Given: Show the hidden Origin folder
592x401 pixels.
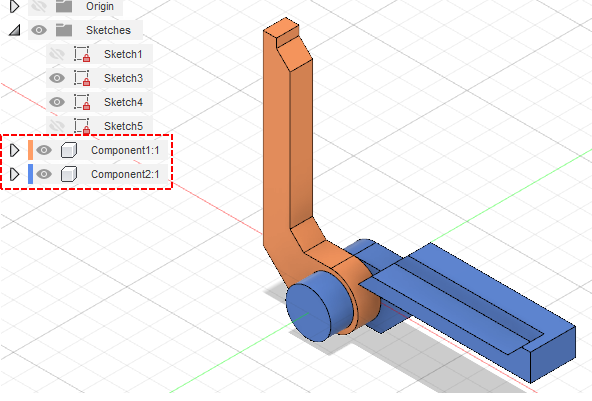Looking at the screenshot, I should [39, 6].
